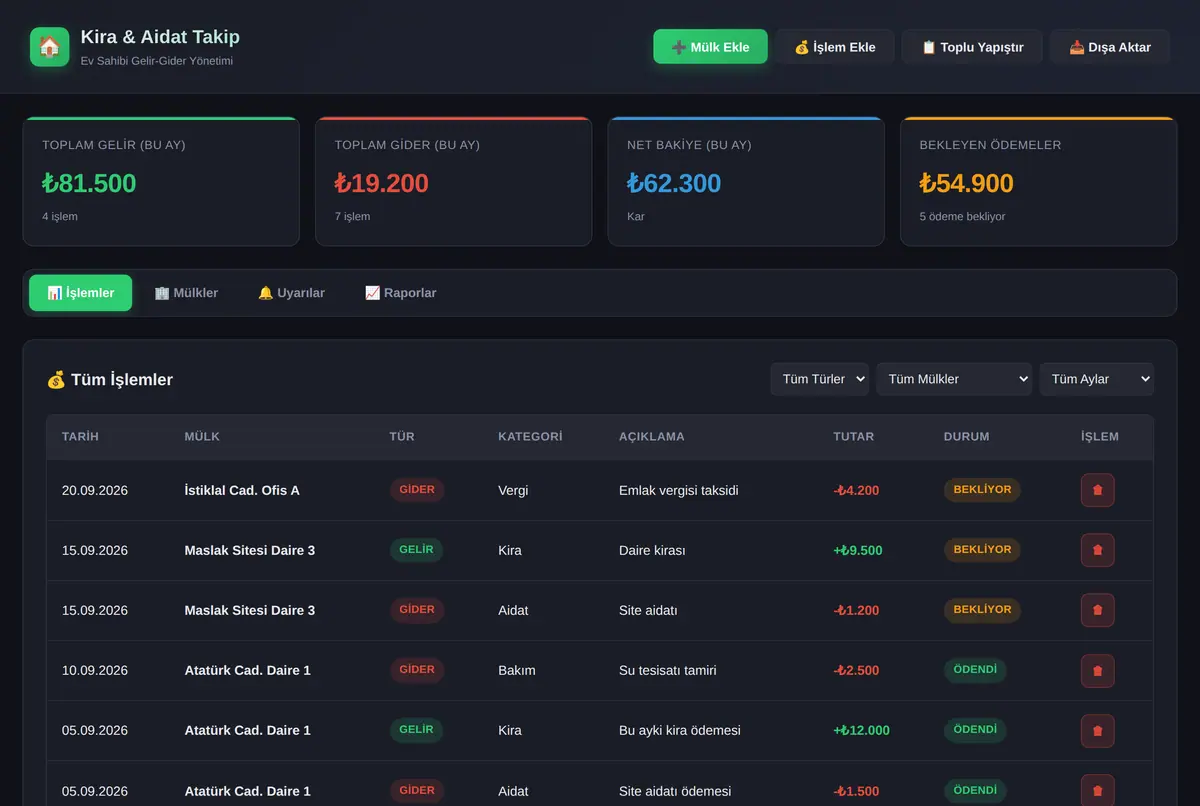Expand the Tüm Mülkler property filter
This screenshot has width=1200, height=806.
pyautogui.click(x=954, y=379)
